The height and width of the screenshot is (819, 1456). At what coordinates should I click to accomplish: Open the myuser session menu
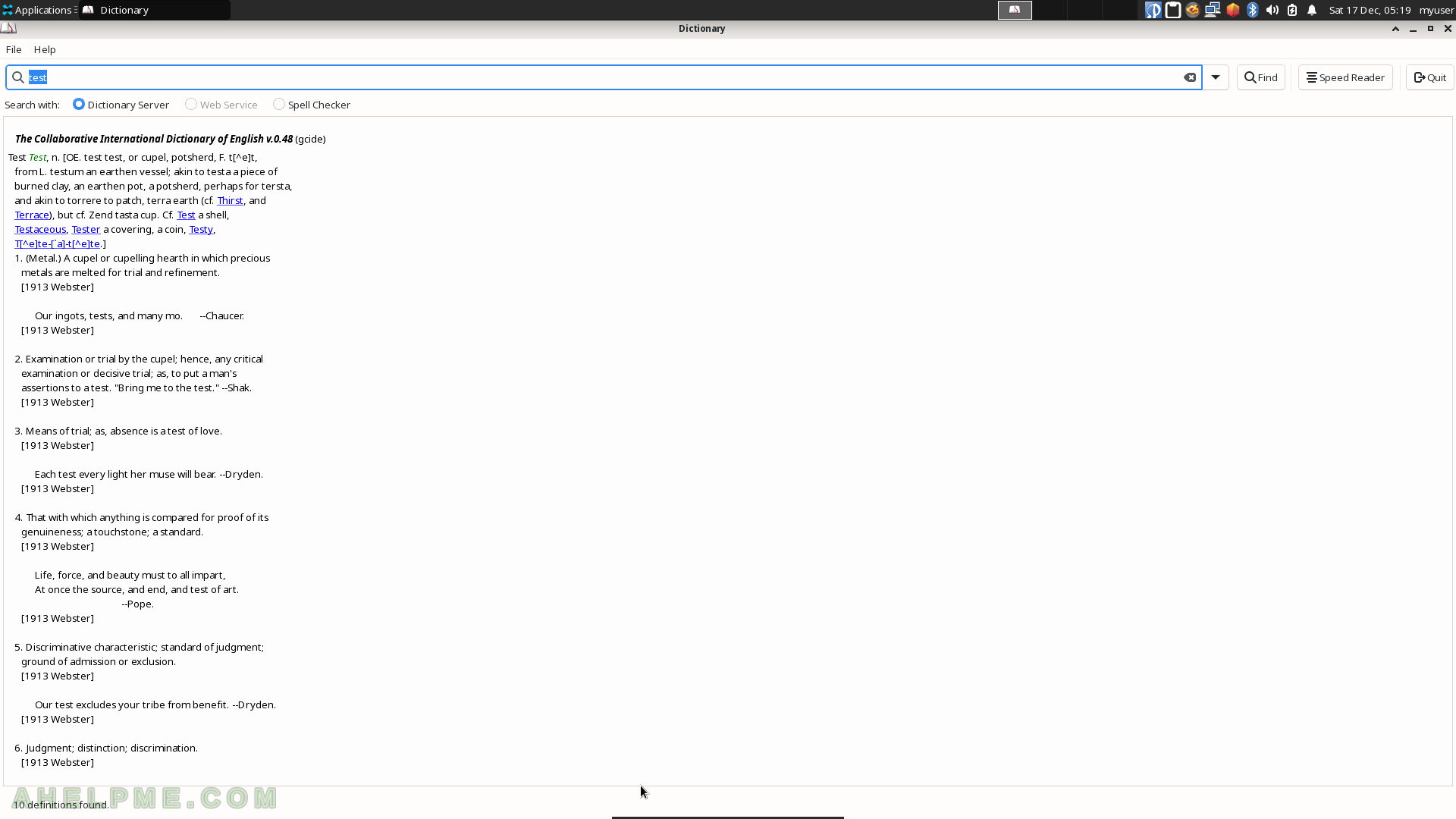1436,10
